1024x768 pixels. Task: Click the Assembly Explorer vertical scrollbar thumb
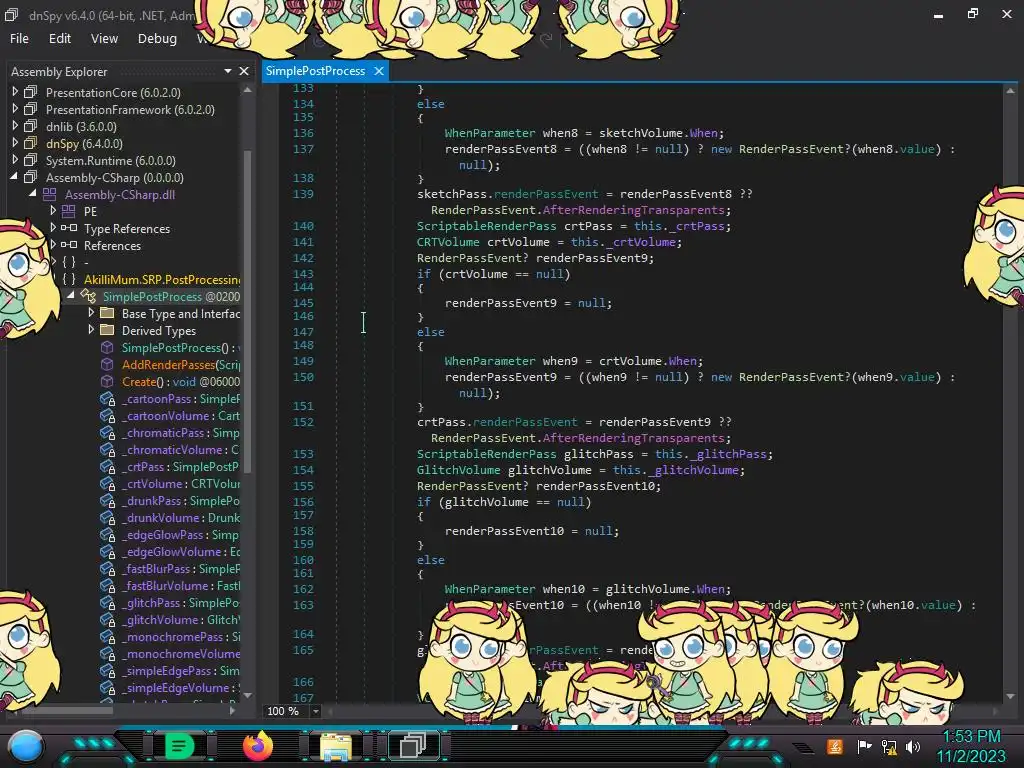[248, 311]
